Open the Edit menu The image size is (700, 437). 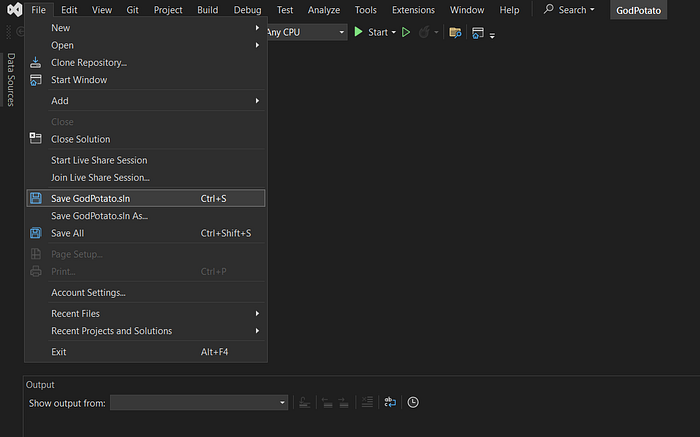click(69, 9)
